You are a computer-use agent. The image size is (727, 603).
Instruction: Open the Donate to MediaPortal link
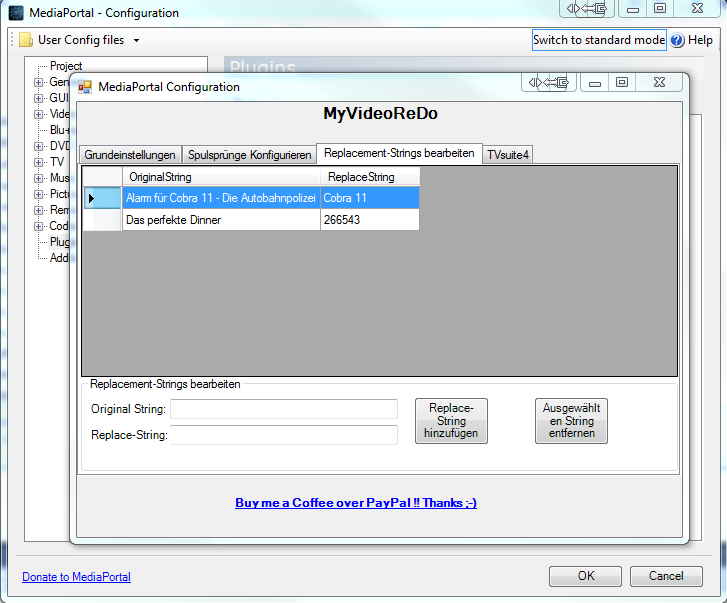77,577
